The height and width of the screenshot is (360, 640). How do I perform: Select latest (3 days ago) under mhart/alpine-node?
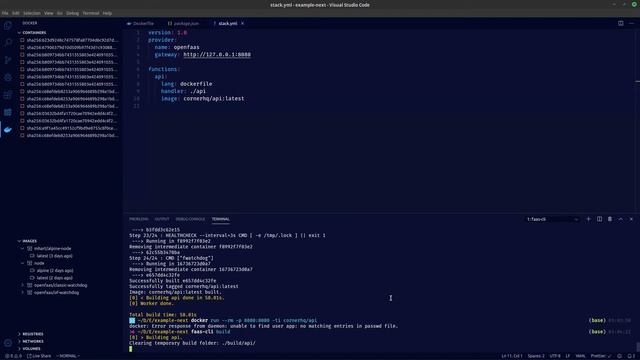coord(54,256)
